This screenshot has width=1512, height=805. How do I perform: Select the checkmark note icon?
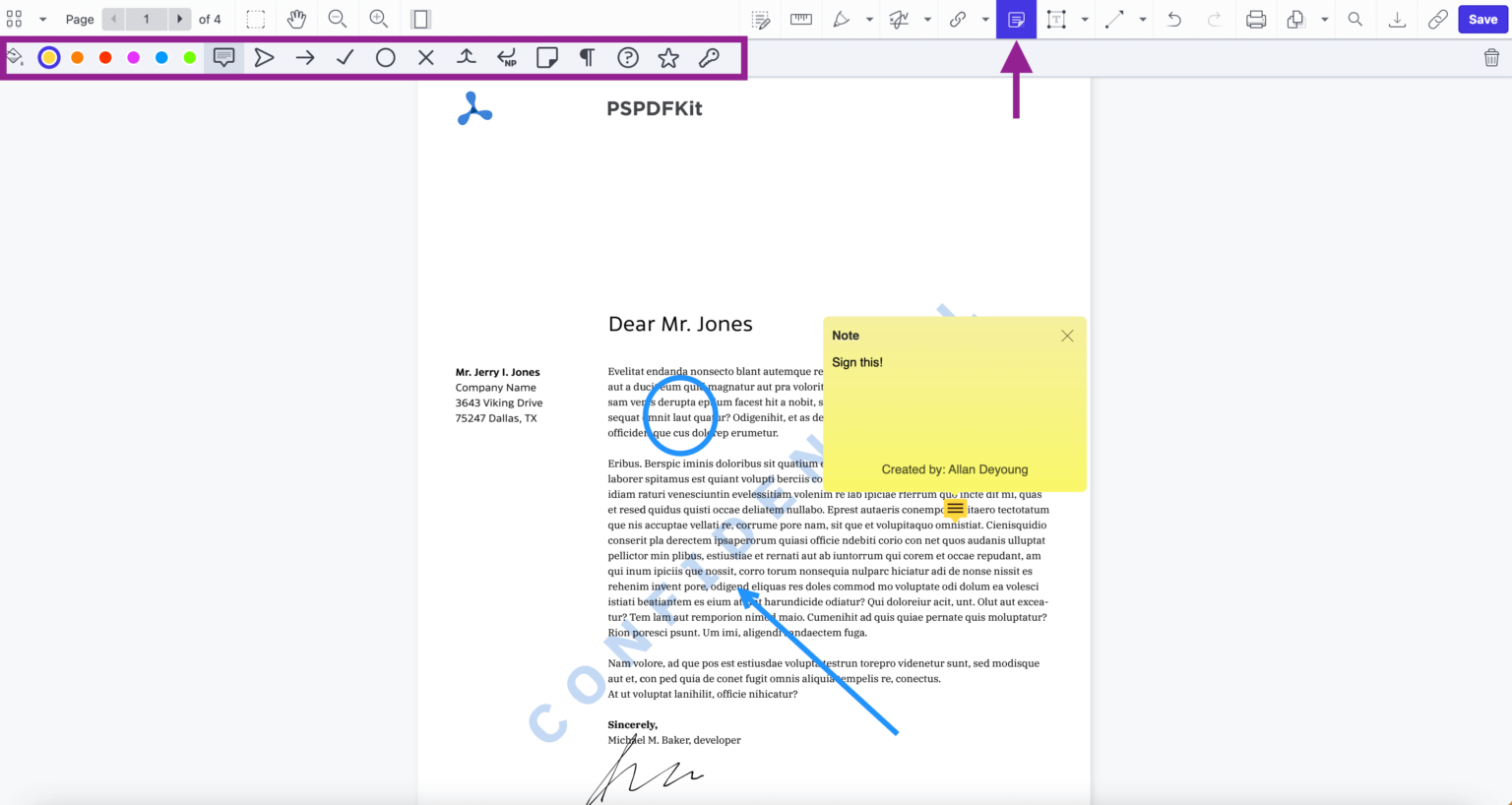click(345, 57)
